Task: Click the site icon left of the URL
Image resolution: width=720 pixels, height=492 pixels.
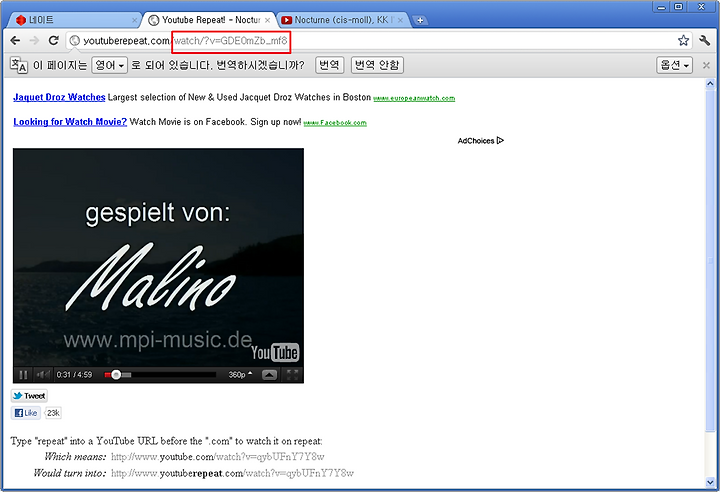Action: (74, 40)
